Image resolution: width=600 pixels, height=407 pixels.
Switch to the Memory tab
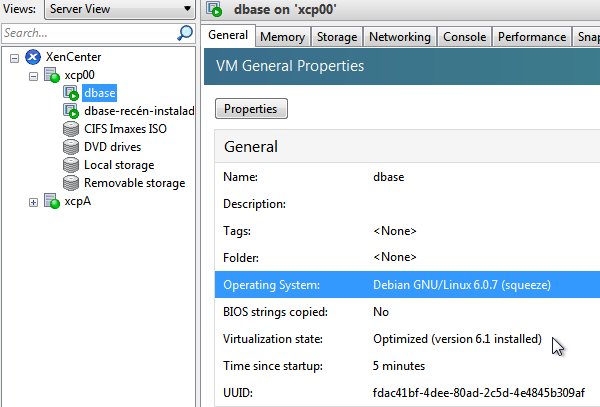[x=283, y=37]
